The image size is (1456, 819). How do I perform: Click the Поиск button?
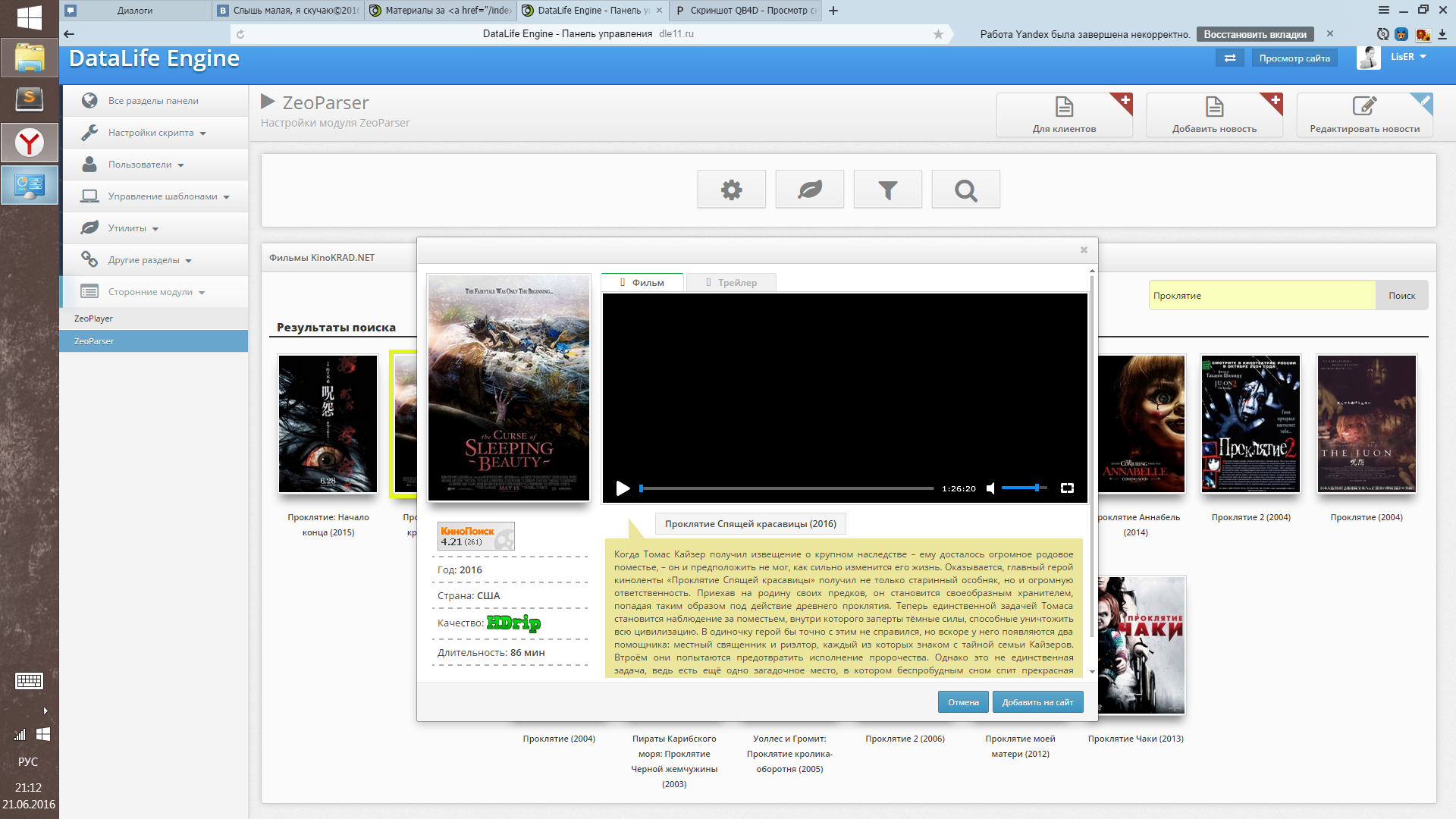(1402, 296)
